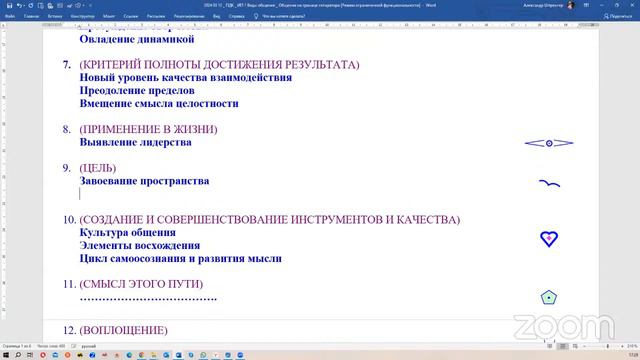The image size is (640, 360).
Task: Switch to the Вставка ribbon tab
Action: [55, 16]
